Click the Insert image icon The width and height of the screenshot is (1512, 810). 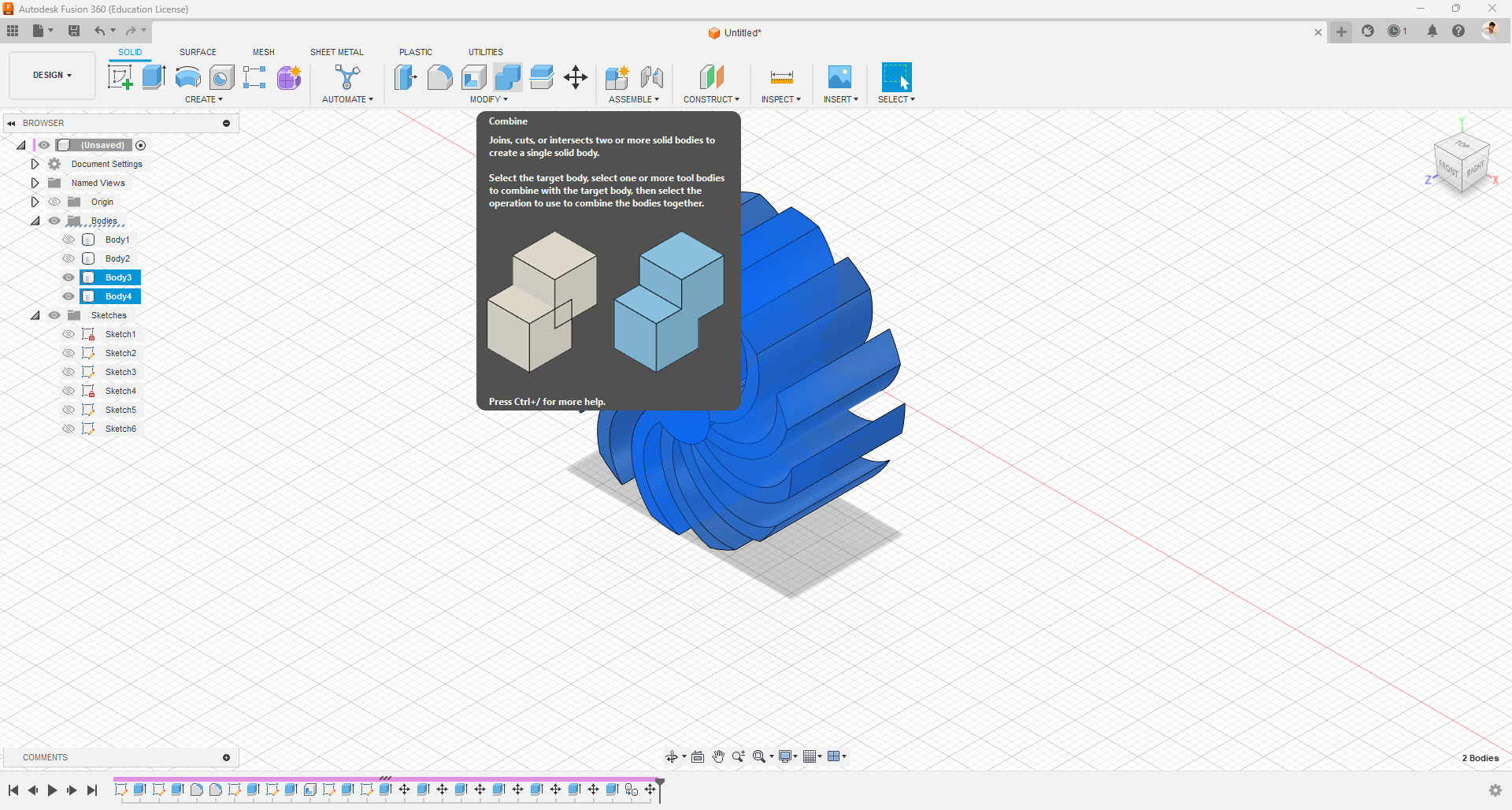pos(839,77)
